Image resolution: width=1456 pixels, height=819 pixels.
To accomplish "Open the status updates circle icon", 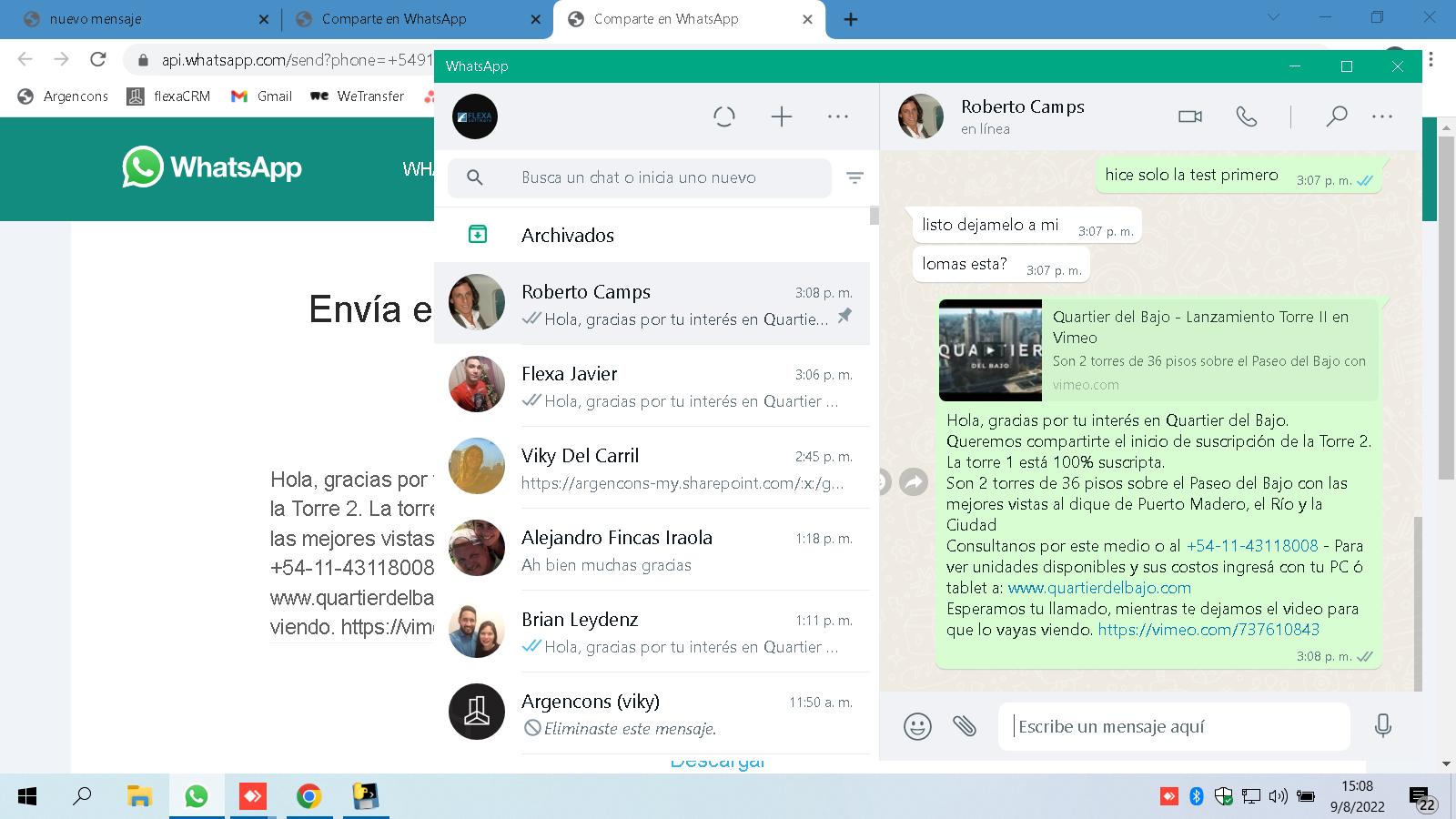I will (724, 116).
